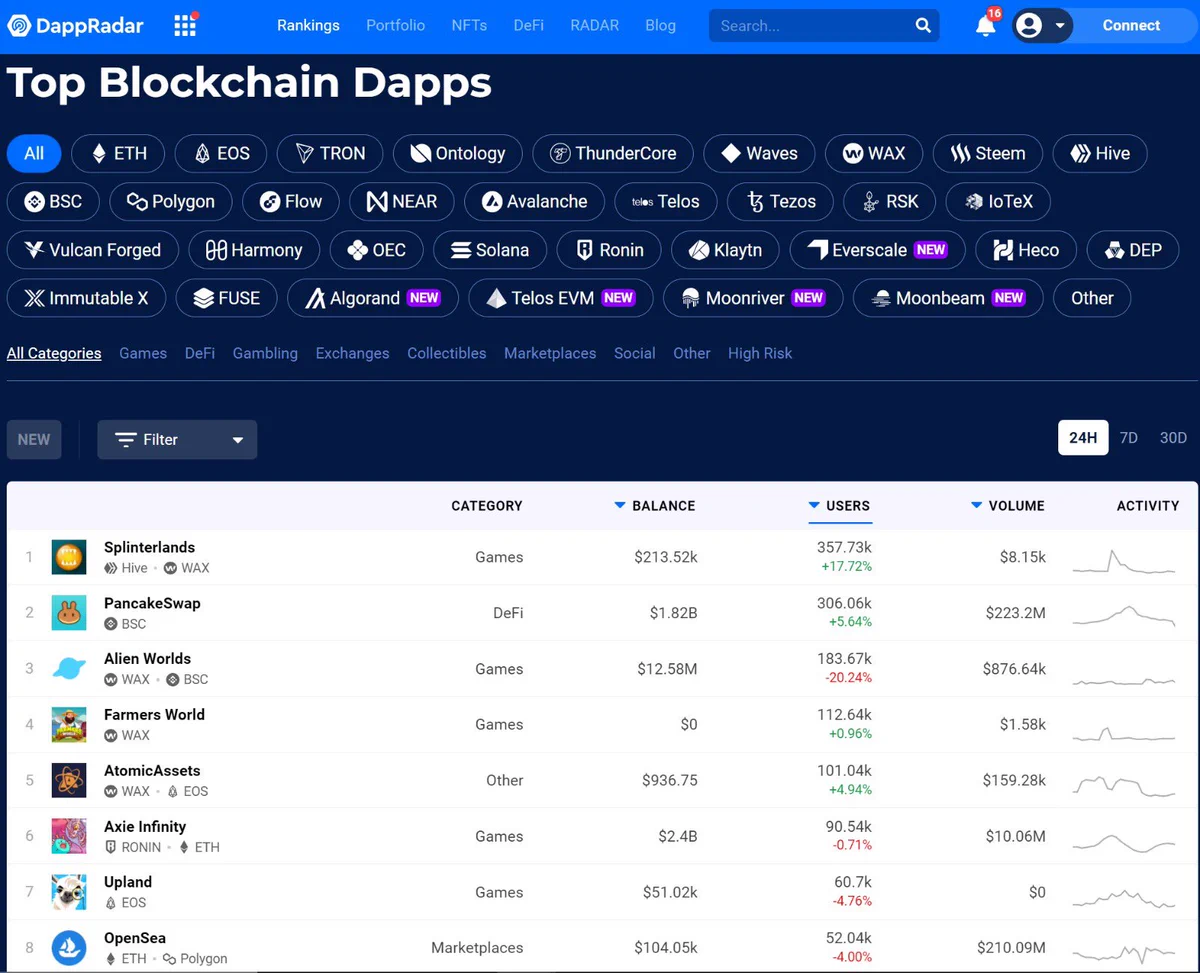Filter by Polygon chain
The height and width of the screenshot is (973, 1200).
tap(171, 202)
